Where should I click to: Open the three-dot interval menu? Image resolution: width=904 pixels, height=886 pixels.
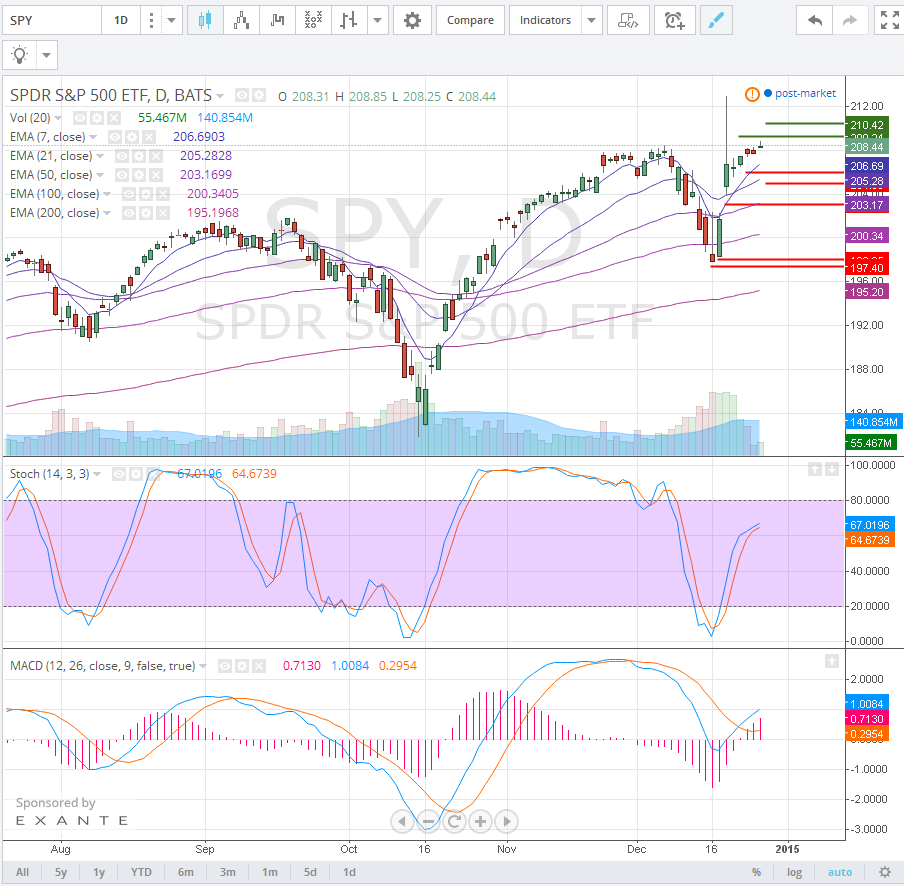click(x=151, y=20)
